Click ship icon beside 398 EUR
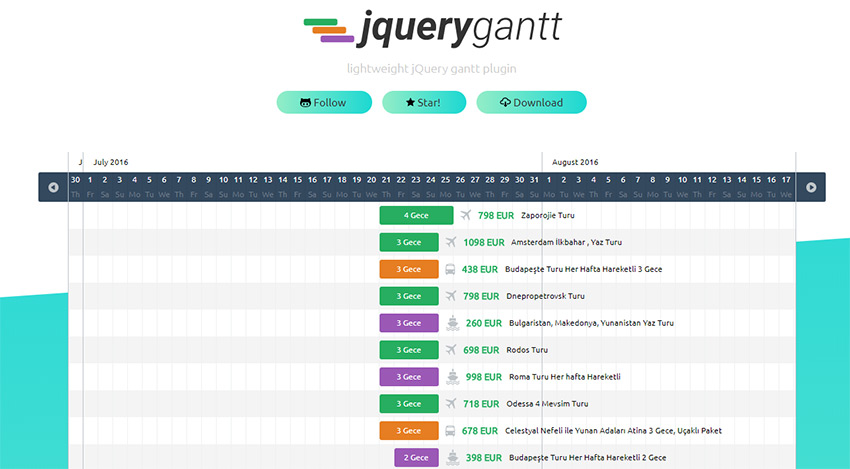850x469 pixels. [x=453, y=458]
